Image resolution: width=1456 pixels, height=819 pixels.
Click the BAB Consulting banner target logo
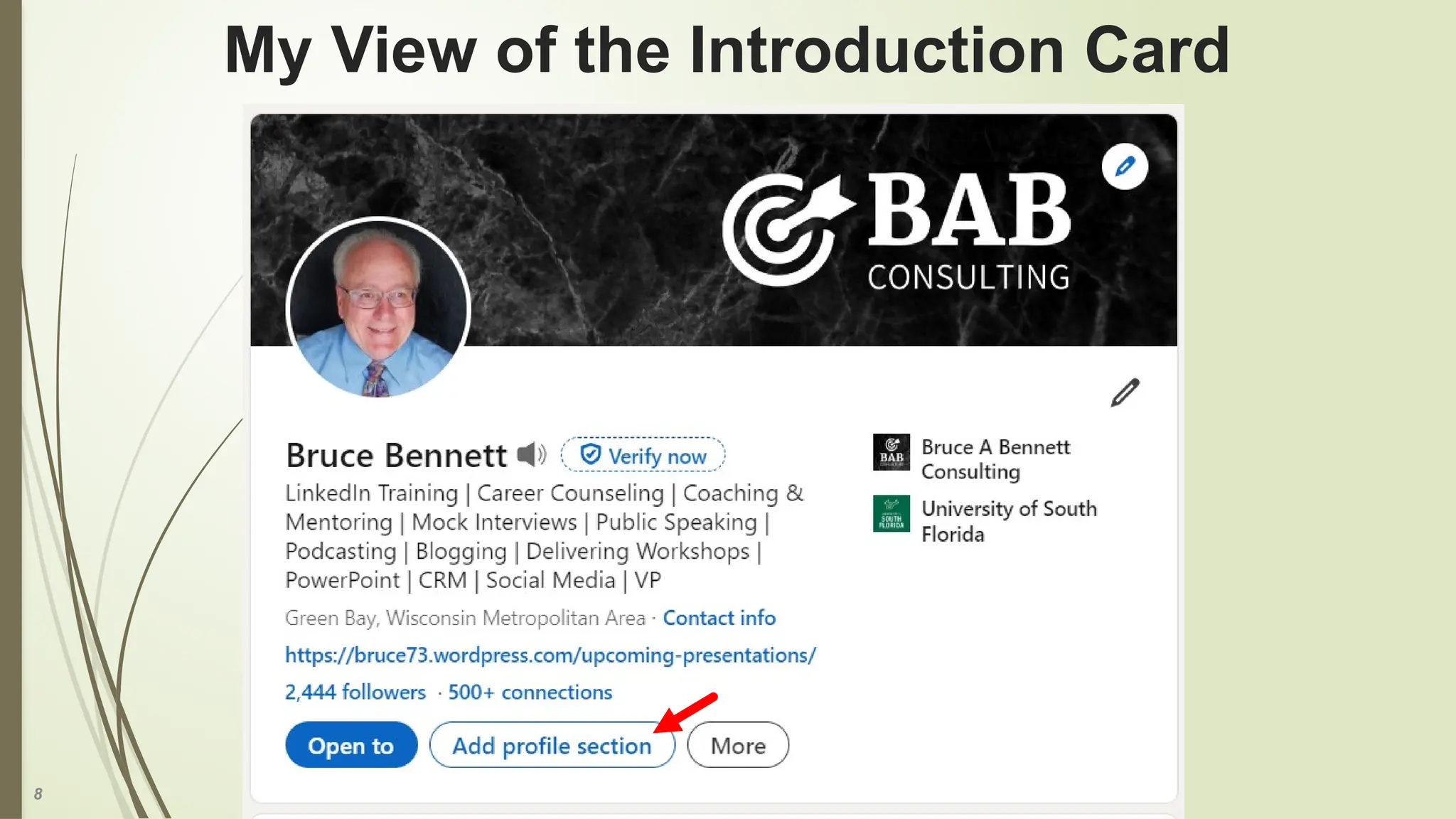(x=782, y=227)
